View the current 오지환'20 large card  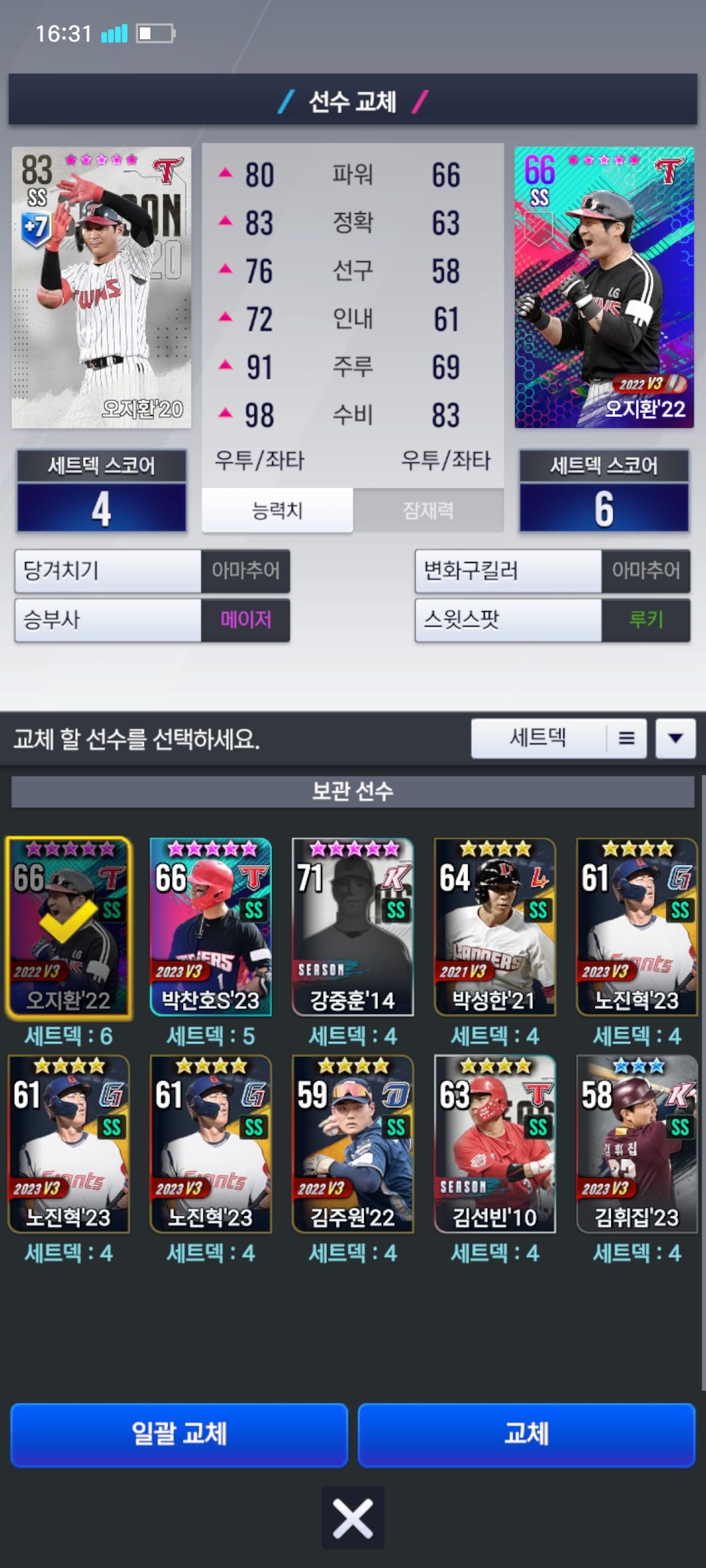101,287
